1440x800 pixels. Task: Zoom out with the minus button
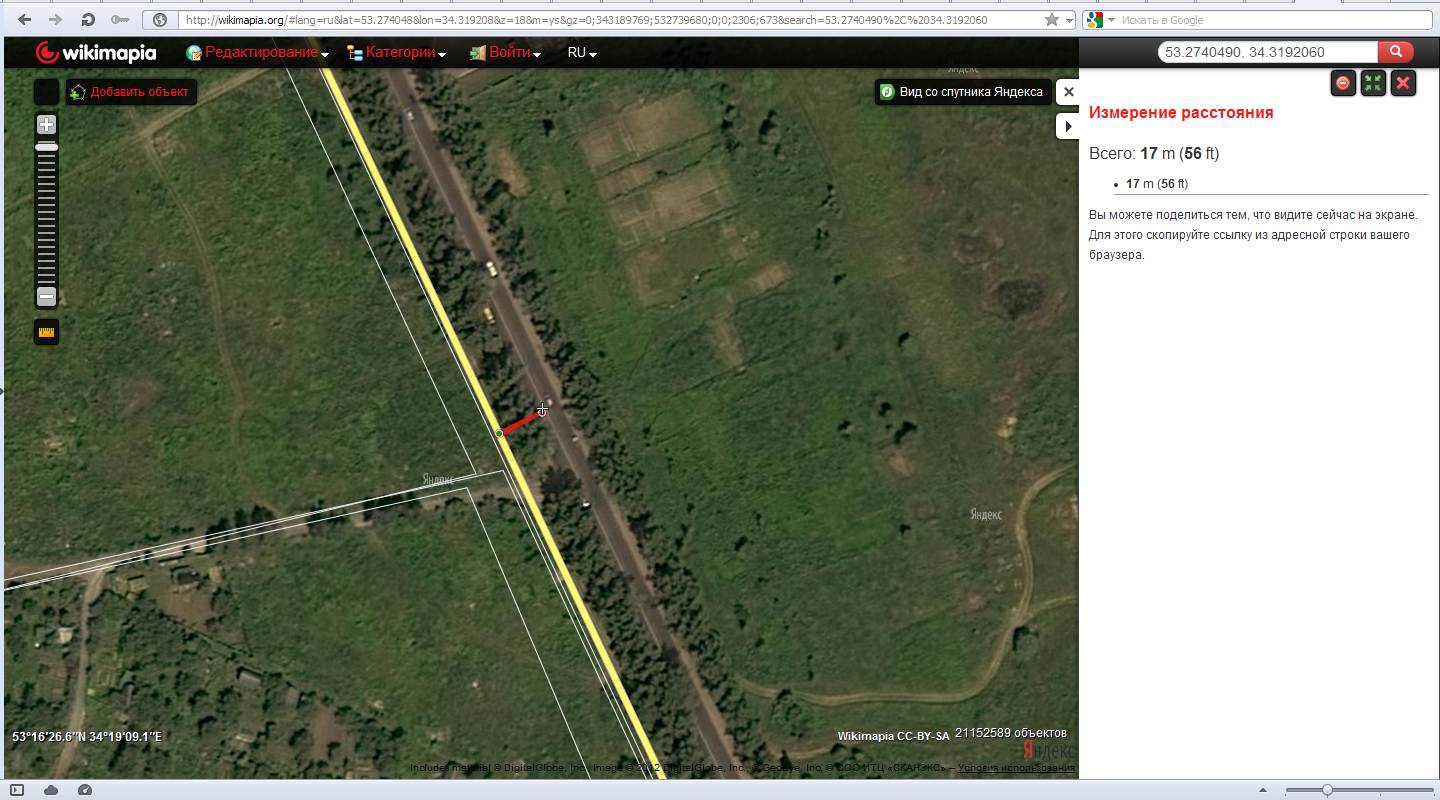click(x=46, y=296)
